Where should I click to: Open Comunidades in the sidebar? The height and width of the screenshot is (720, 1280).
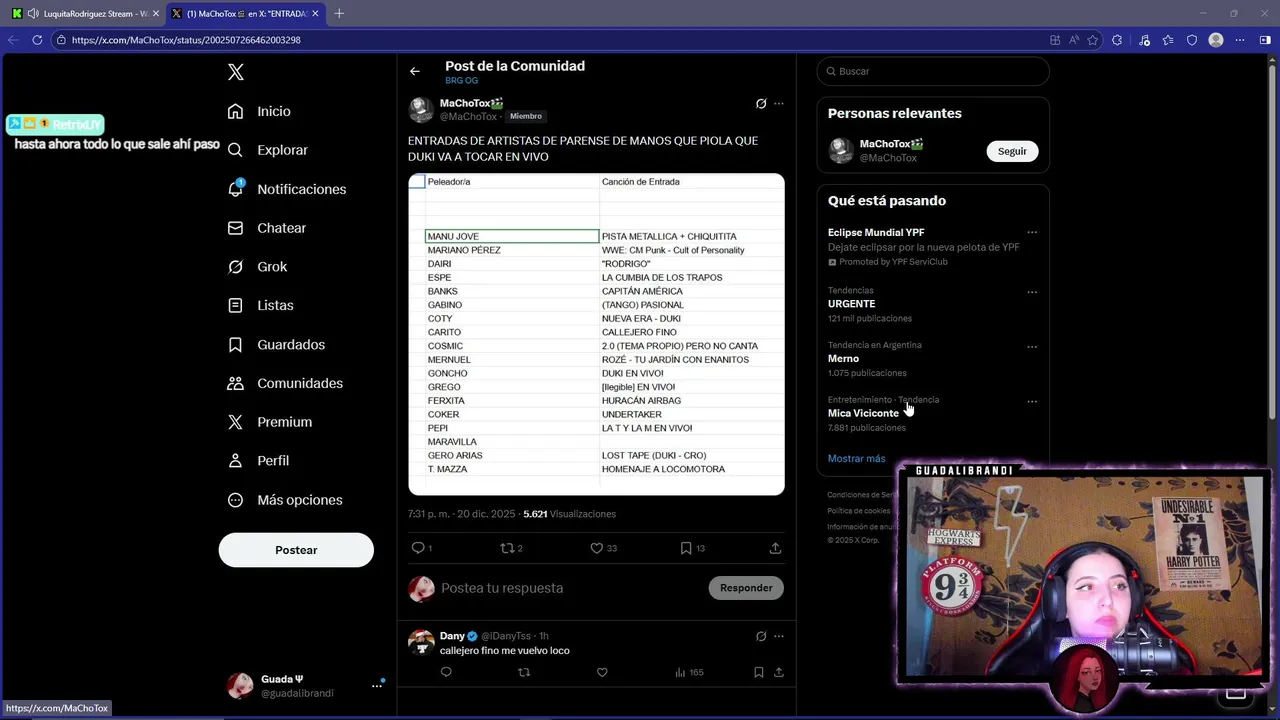tap(286, 383)
